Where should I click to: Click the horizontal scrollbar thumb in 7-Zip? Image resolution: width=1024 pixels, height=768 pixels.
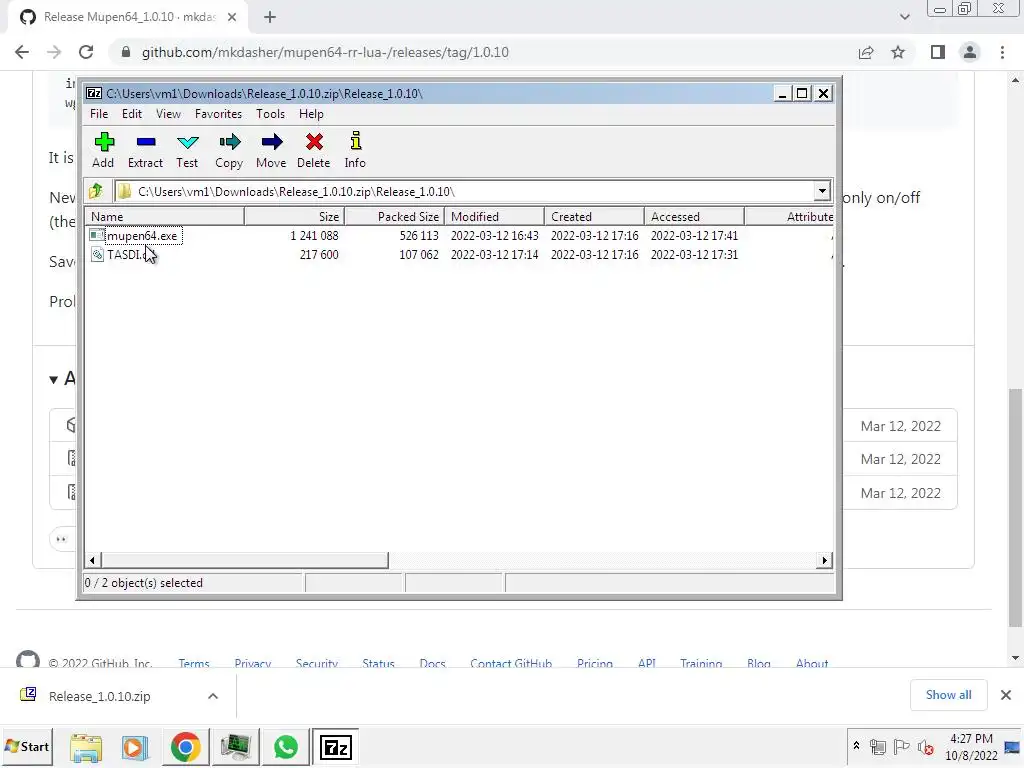(x=244, y=560)
